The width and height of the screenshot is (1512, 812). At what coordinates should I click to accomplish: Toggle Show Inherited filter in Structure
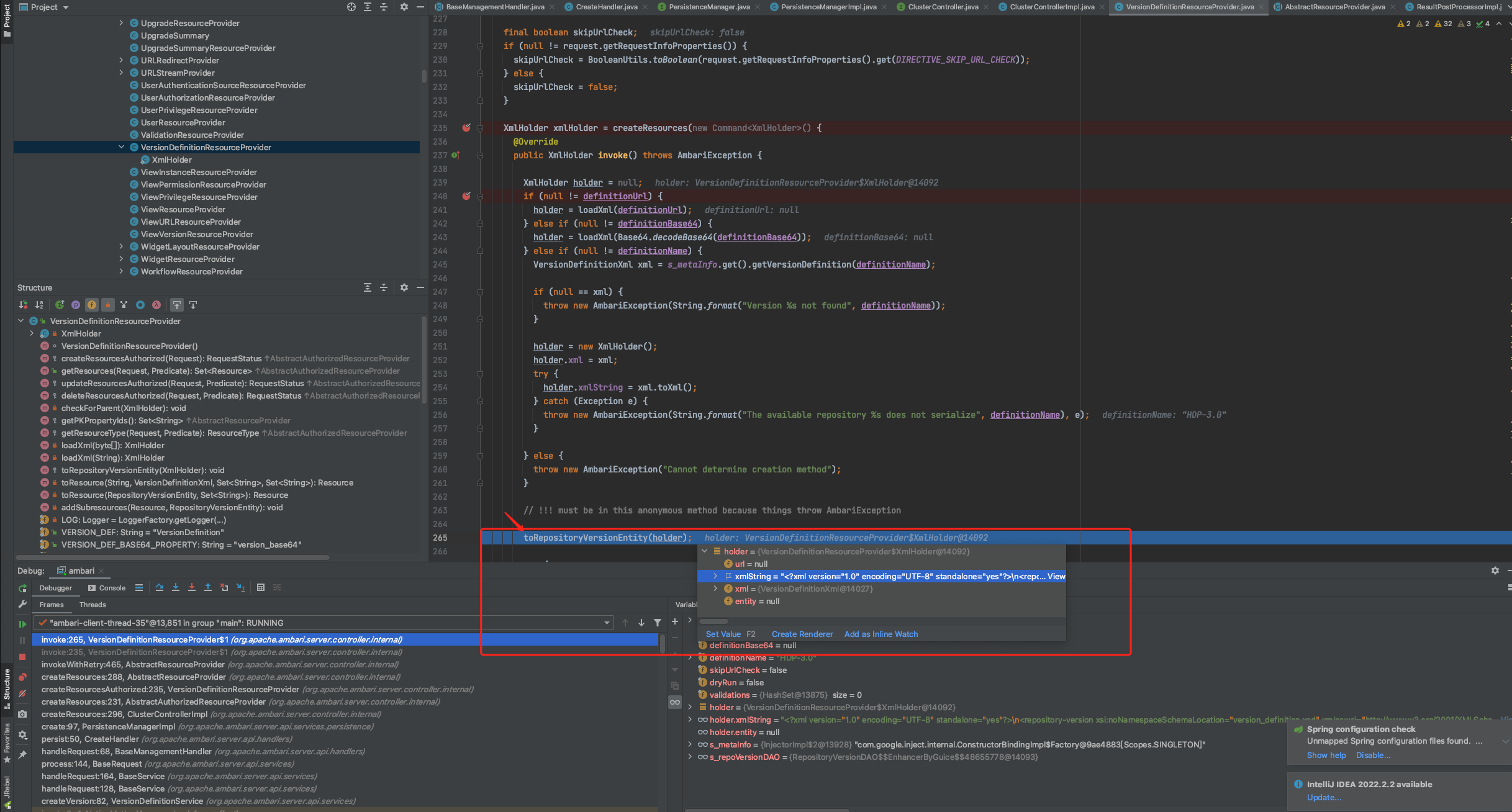coord(124,305)
